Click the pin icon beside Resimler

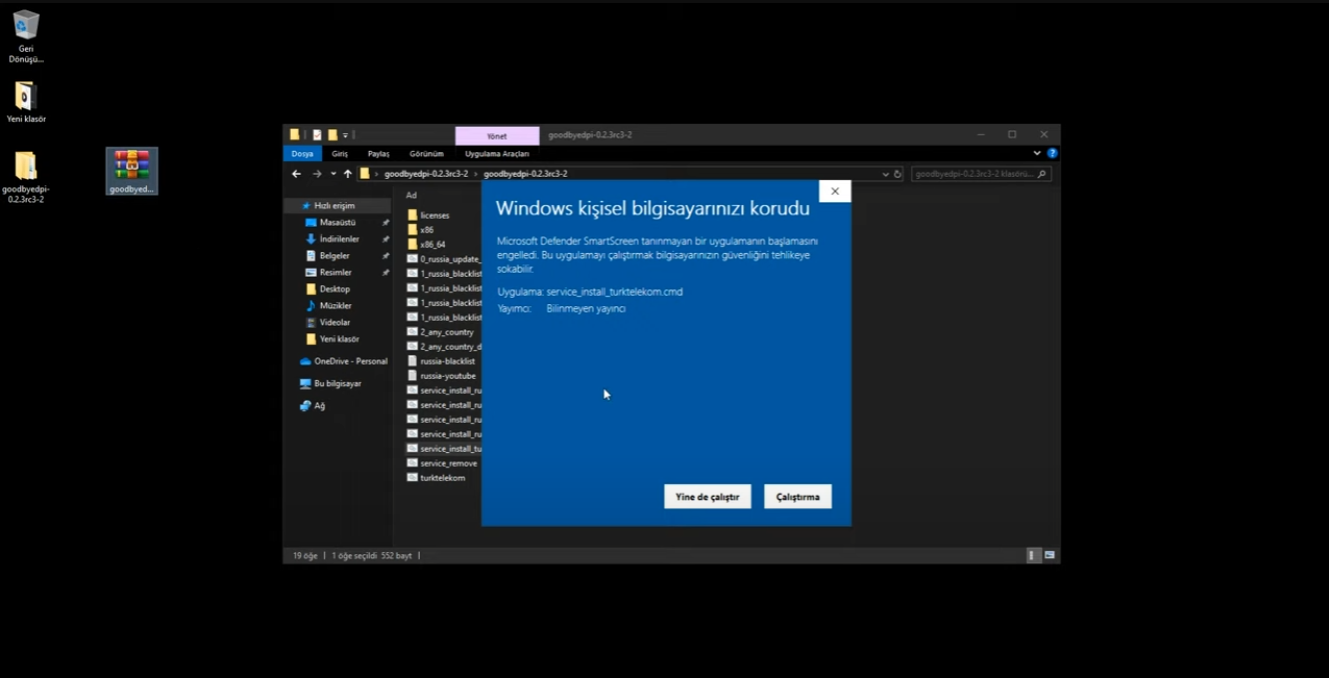click(385, 273)
